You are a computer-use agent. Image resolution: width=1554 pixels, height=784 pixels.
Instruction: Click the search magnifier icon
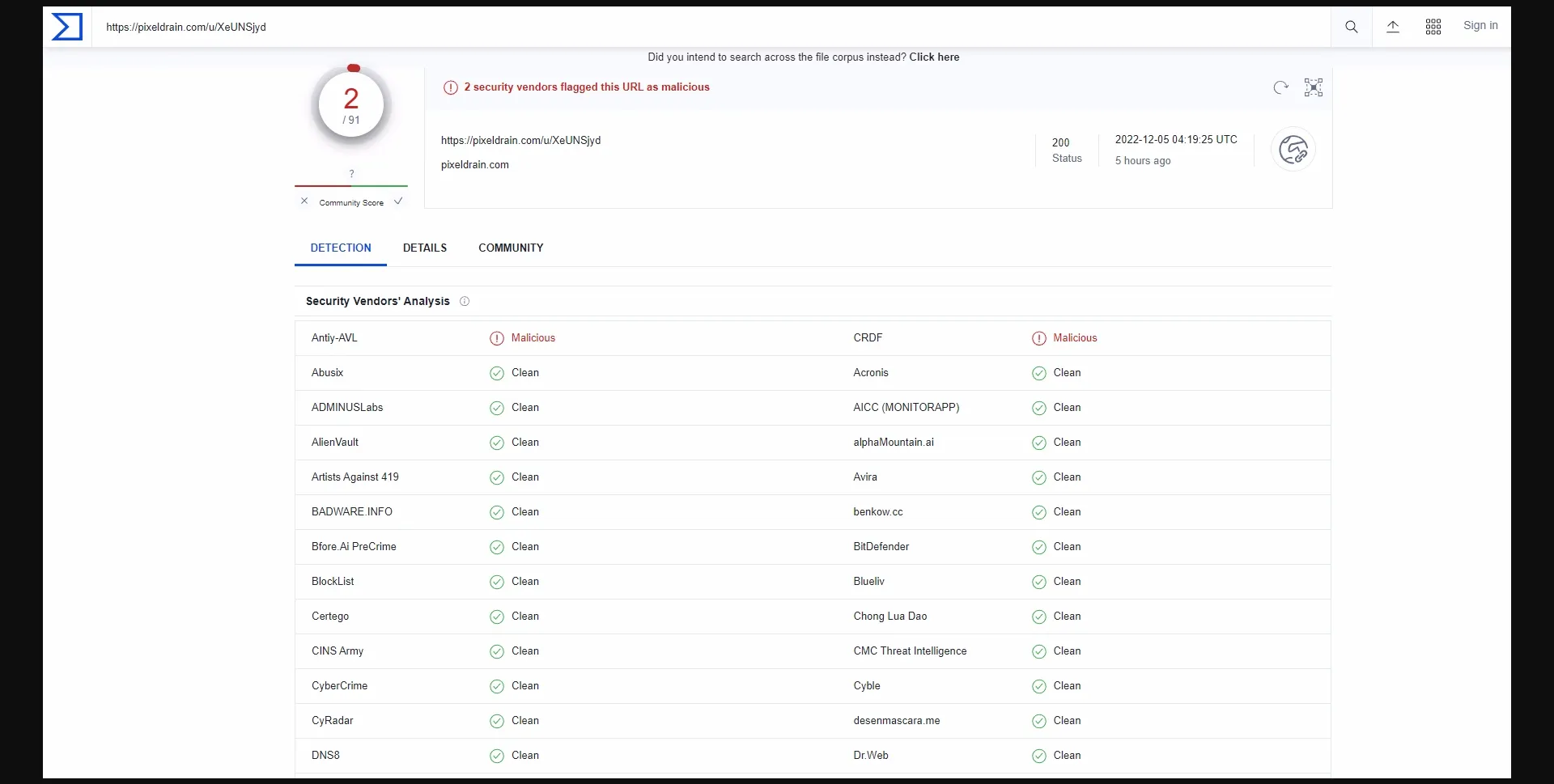pos(1351,27)
